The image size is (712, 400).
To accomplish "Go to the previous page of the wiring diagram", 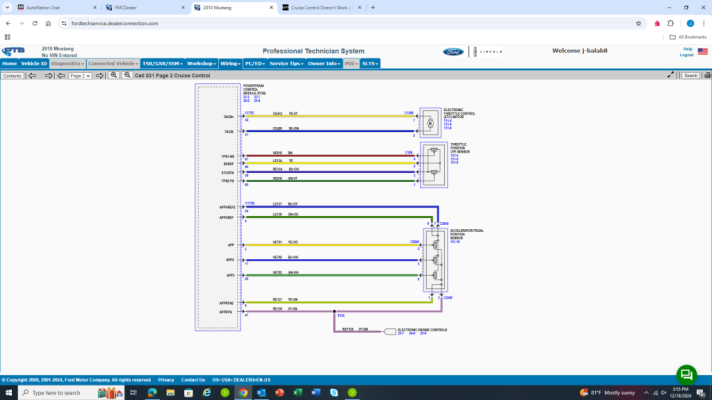I will [61, 76].
